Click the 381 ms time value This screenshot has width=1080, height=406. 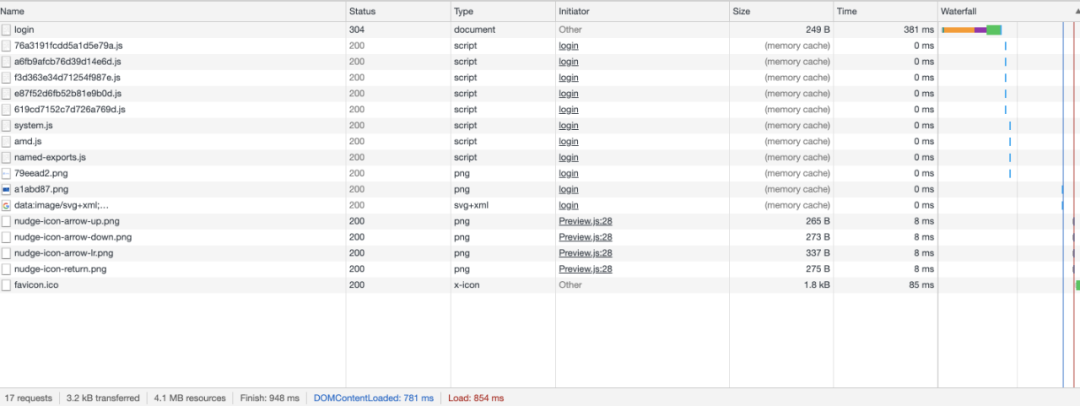tap(919, 30)
